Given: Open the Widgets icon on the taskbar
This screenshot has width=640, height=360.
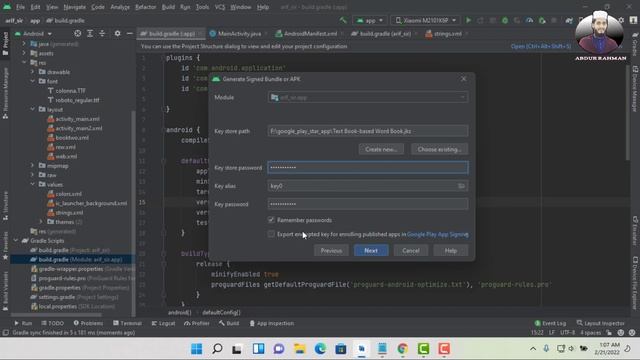Looking at the screenshot, I should point(258,349).
